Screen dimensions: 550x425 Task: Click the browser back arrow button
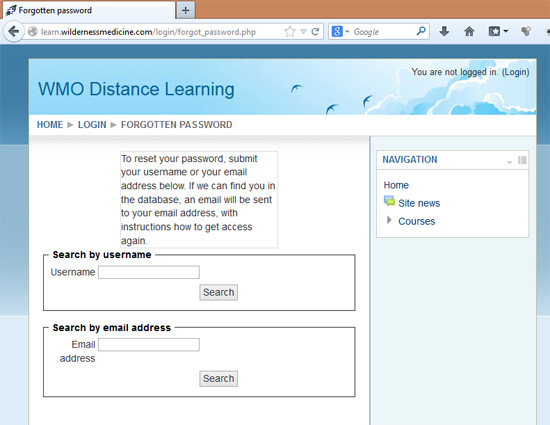(x=13, y=32)
